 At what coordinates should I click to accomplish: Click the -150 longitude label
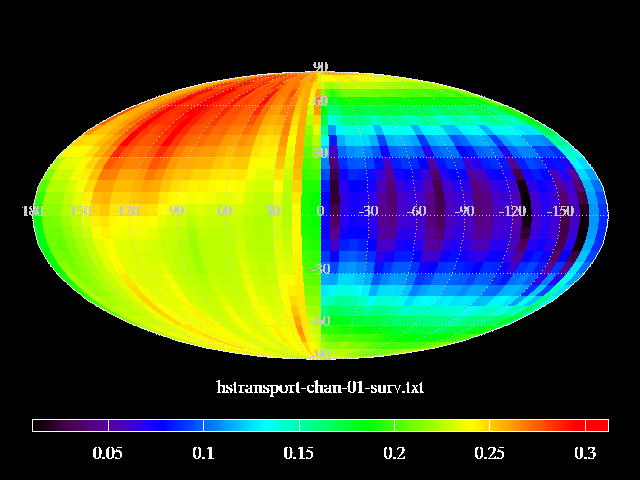pyautogui.click(x=561, y=211)
